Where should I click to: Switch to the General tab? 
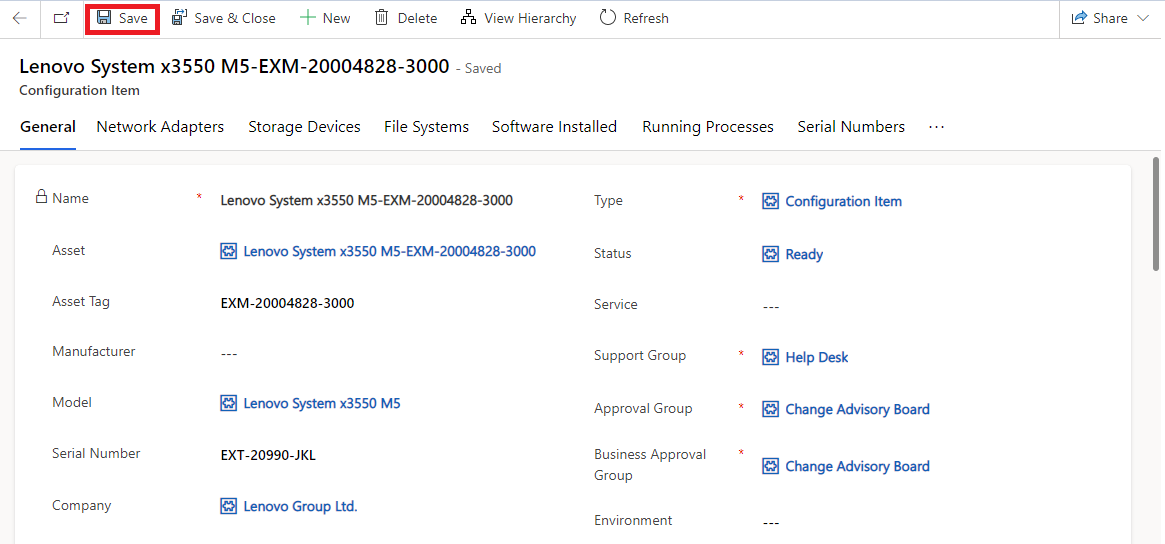[x=48, y=127]
